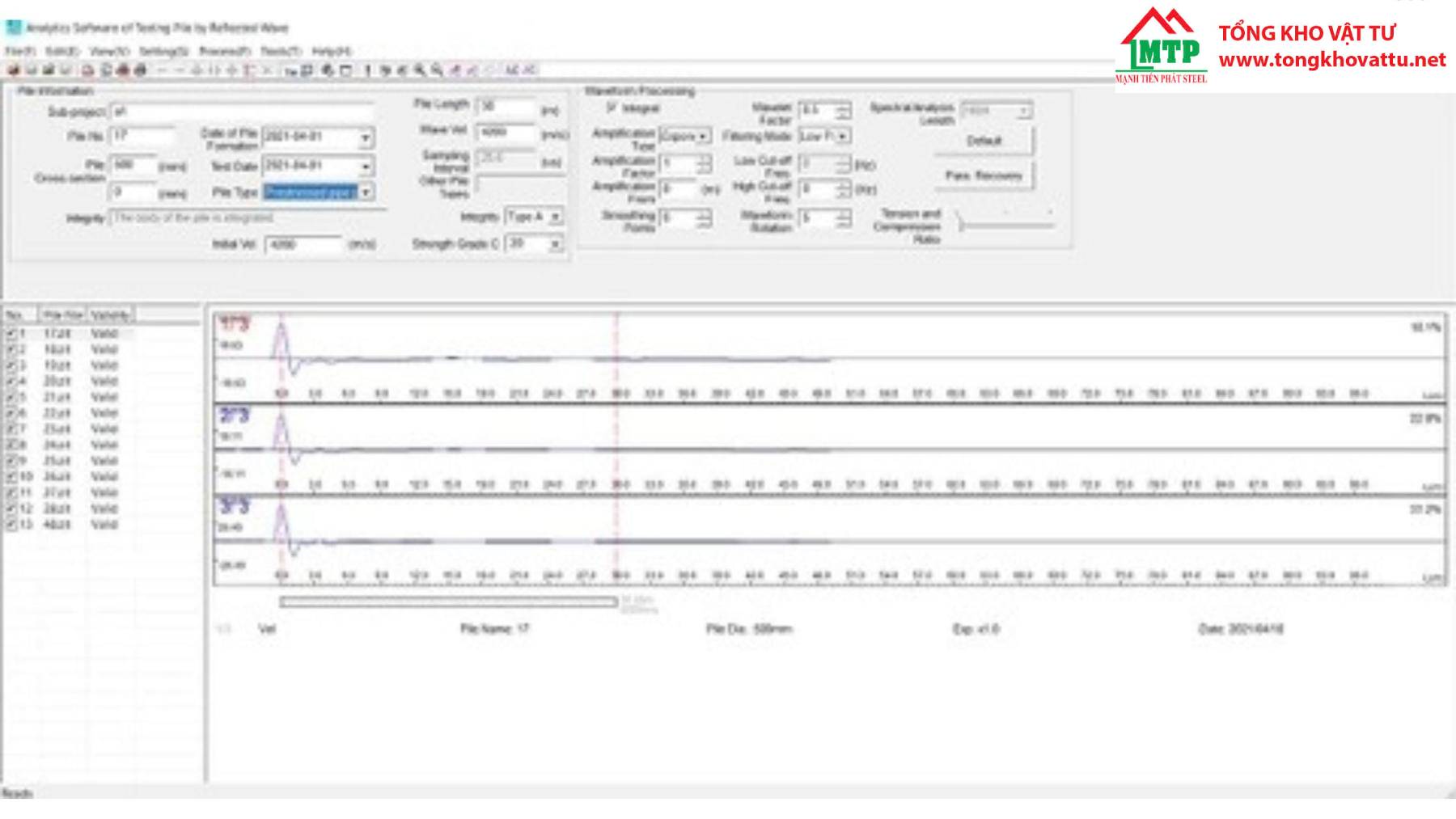This screenshot has width=1456, height=819.
Task: Click the Para. Recovery button
Action: (984, 175)
